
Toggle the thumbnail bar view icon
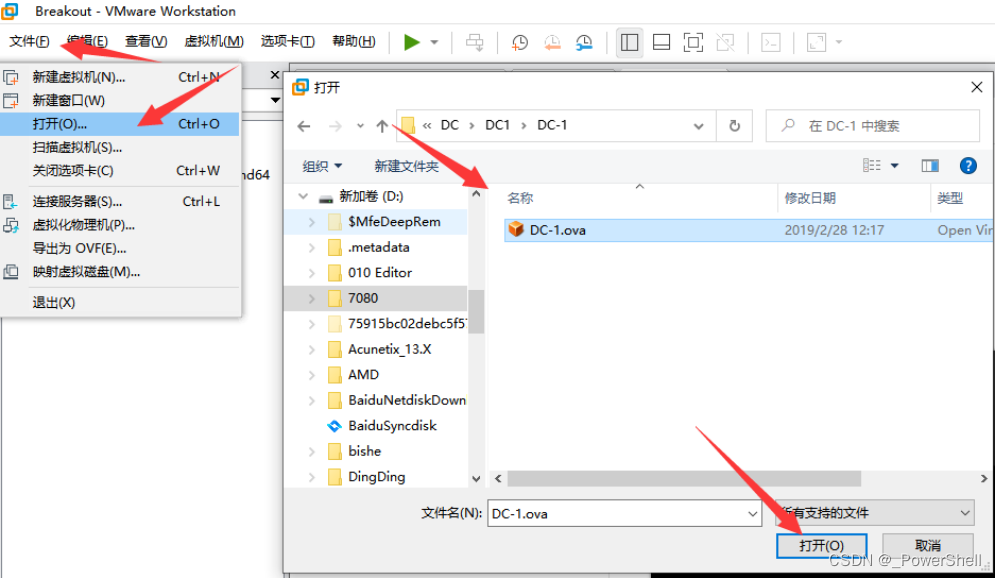point(661,43)
